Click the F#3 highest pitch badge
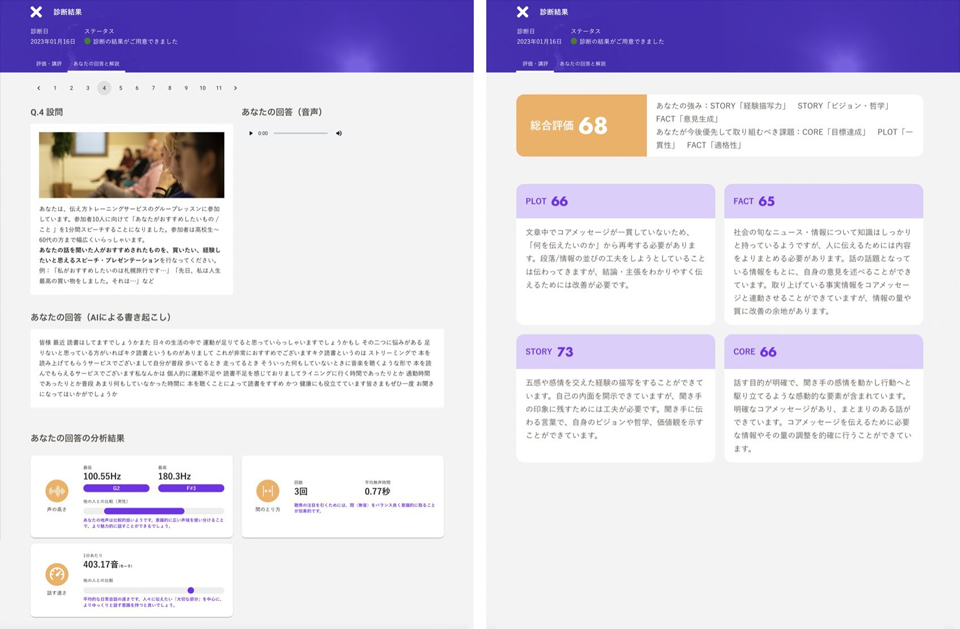Viewport: 960px width, 629px height. [191, 488]
